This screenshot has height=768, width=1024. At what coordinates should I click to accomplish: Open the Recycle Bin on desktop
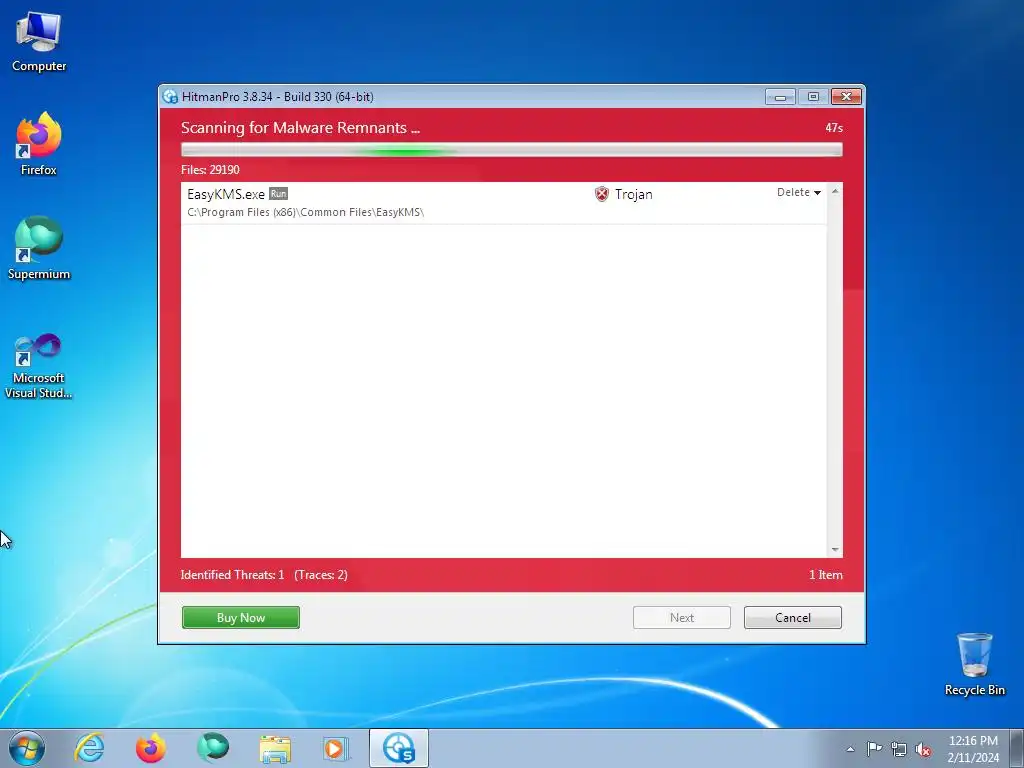pyautogui.click(x=974, y=664)
